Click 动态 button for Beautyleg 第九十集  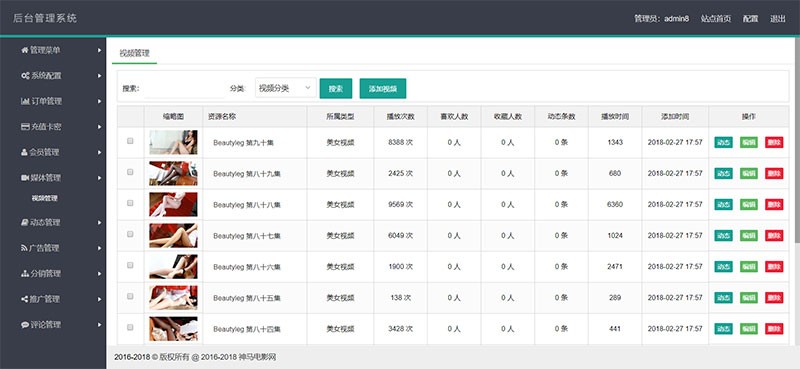coord(723,142)
